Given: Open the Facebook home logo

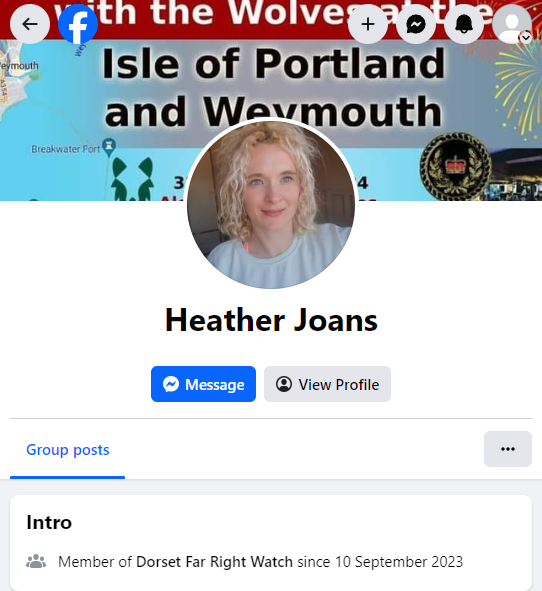Looking at the screenshot, I should (x=78, y=24).
